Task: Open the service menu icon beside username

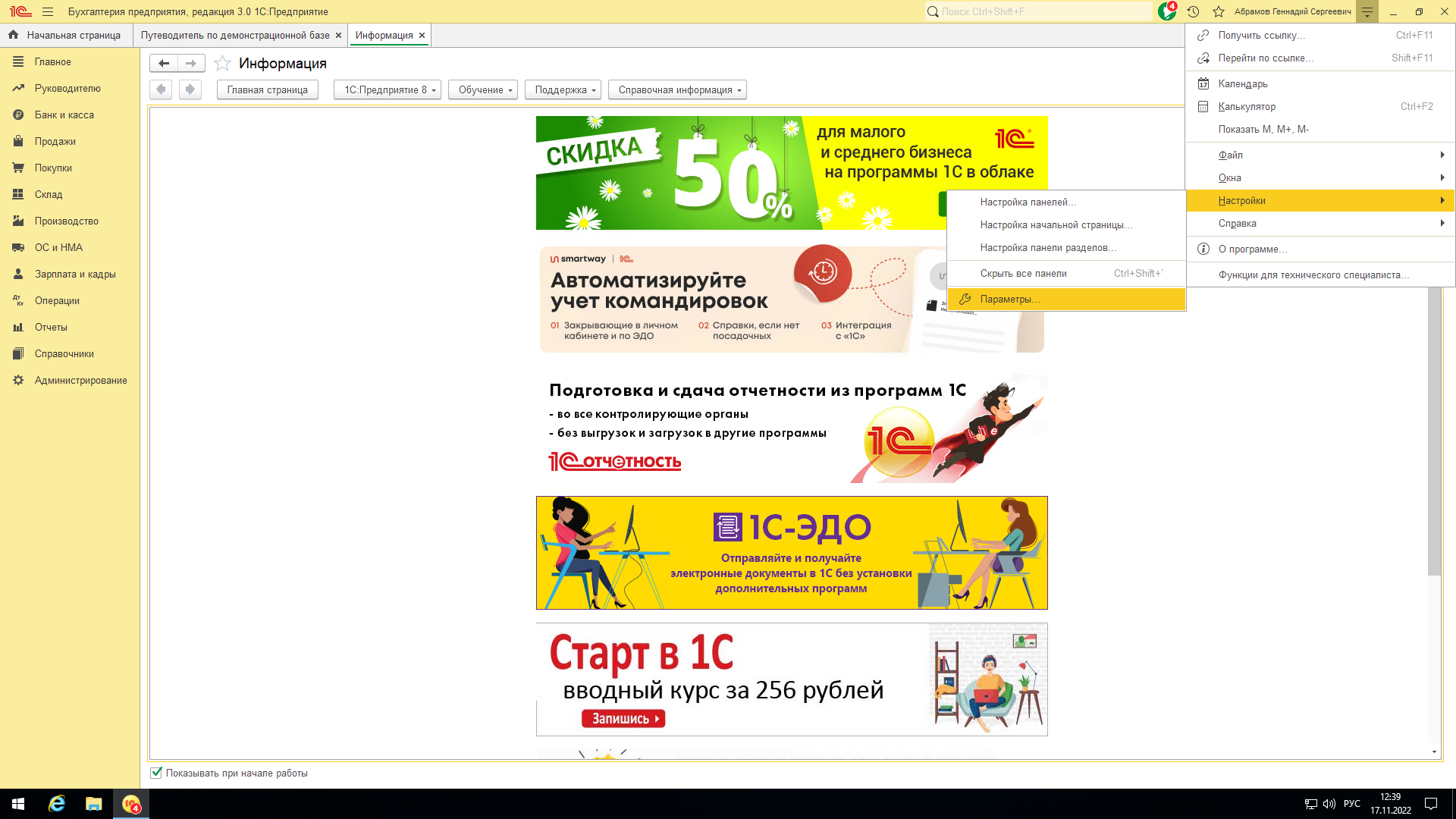Action: click(x=1367, y=11)
